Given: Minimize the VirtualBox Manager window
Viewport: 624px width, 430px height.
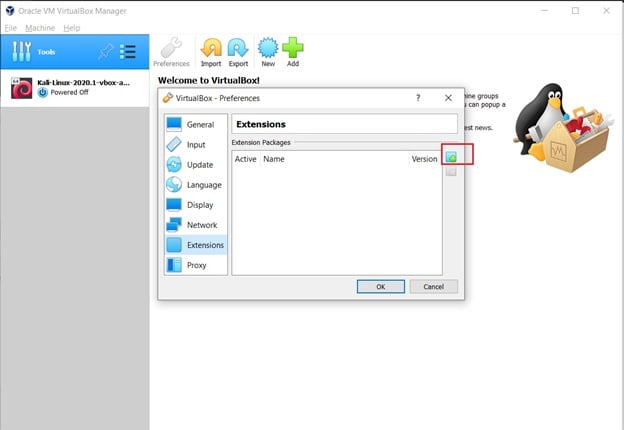Looking at the screenshot, I should pyautogui.click(x=545, y=11).
